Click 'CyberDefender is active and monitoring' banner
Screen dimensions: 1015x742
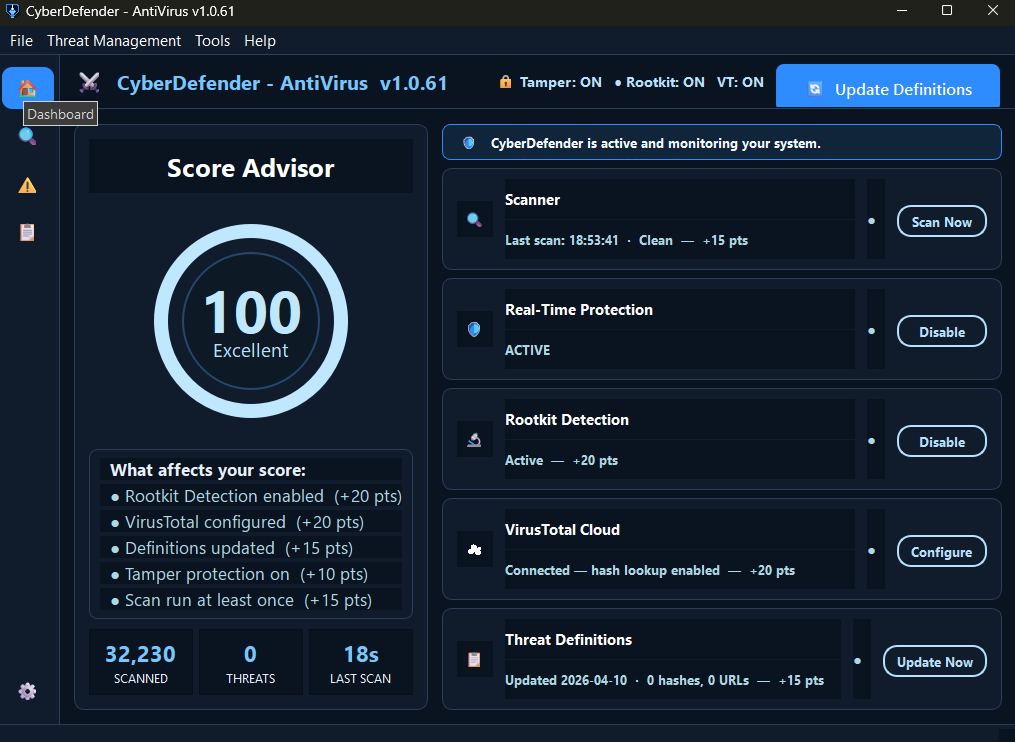(x=722, y=142)
